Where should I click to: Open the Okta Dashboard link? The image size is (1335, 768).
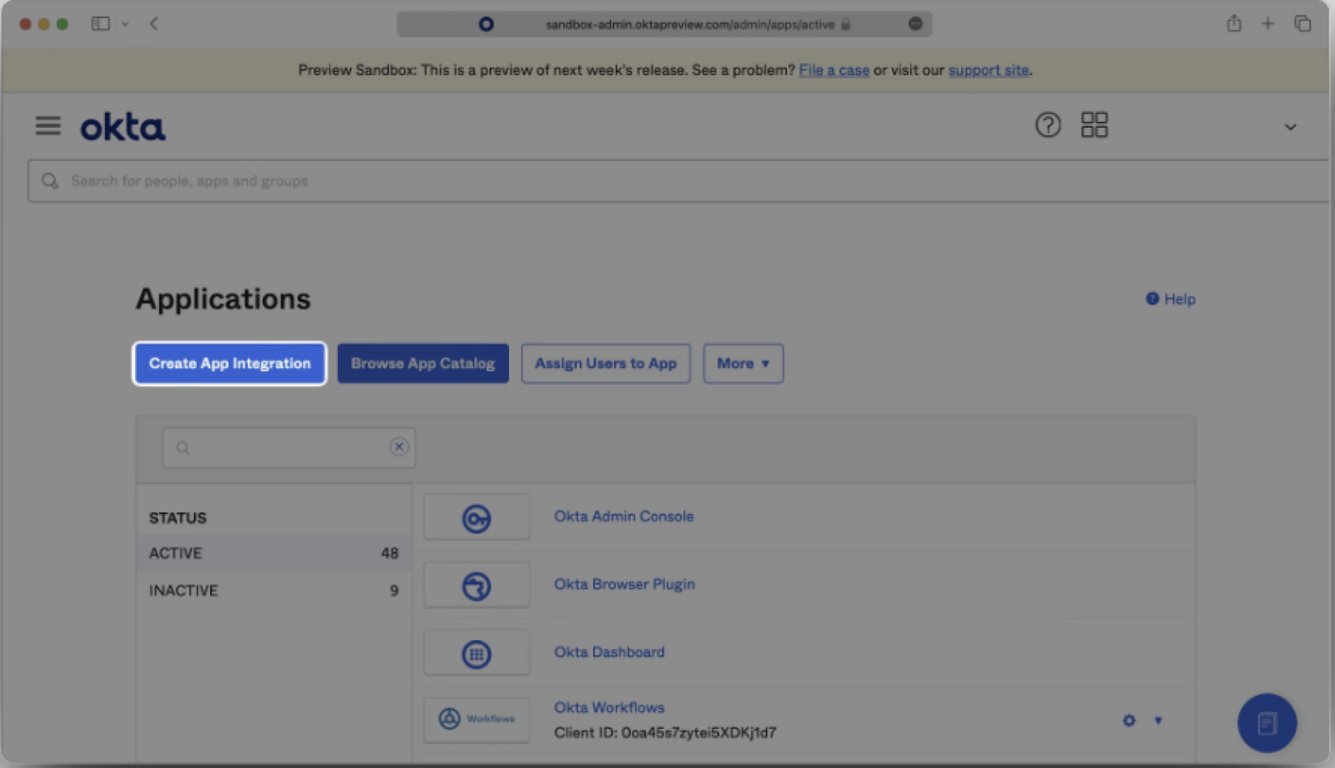tap(610, 652)
